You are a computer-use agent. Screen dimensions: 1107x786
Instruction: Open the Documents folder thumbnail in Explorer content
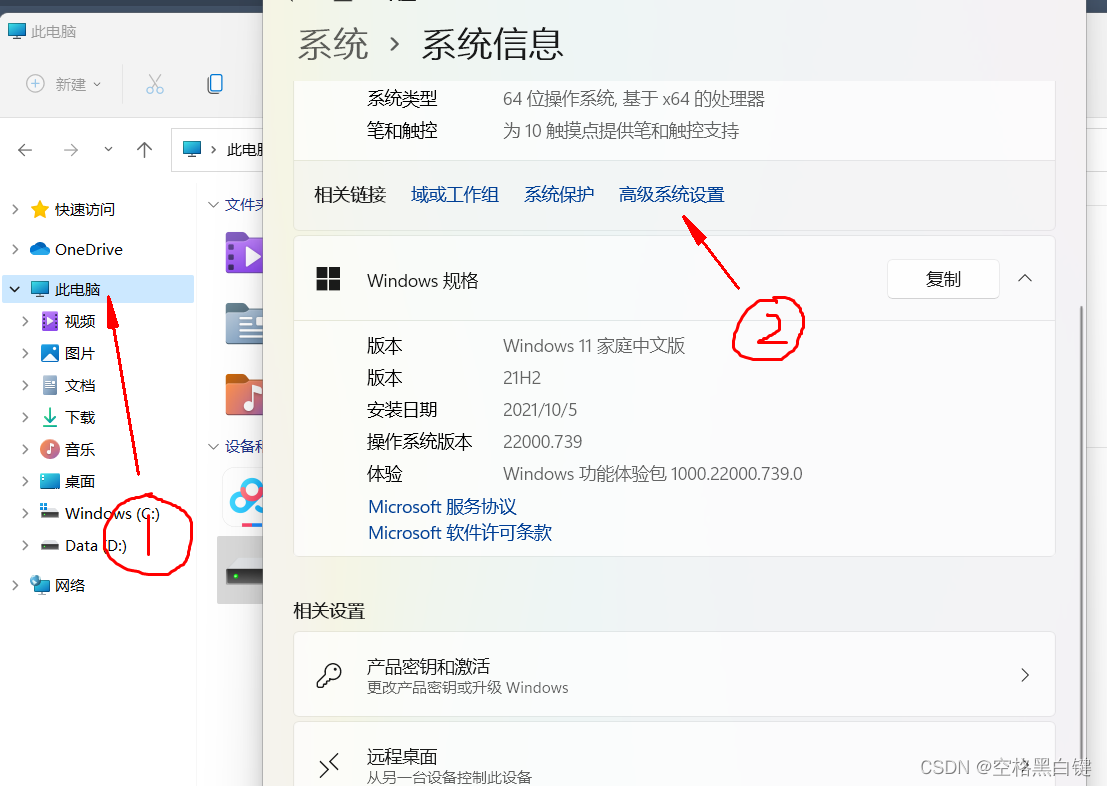244,323
